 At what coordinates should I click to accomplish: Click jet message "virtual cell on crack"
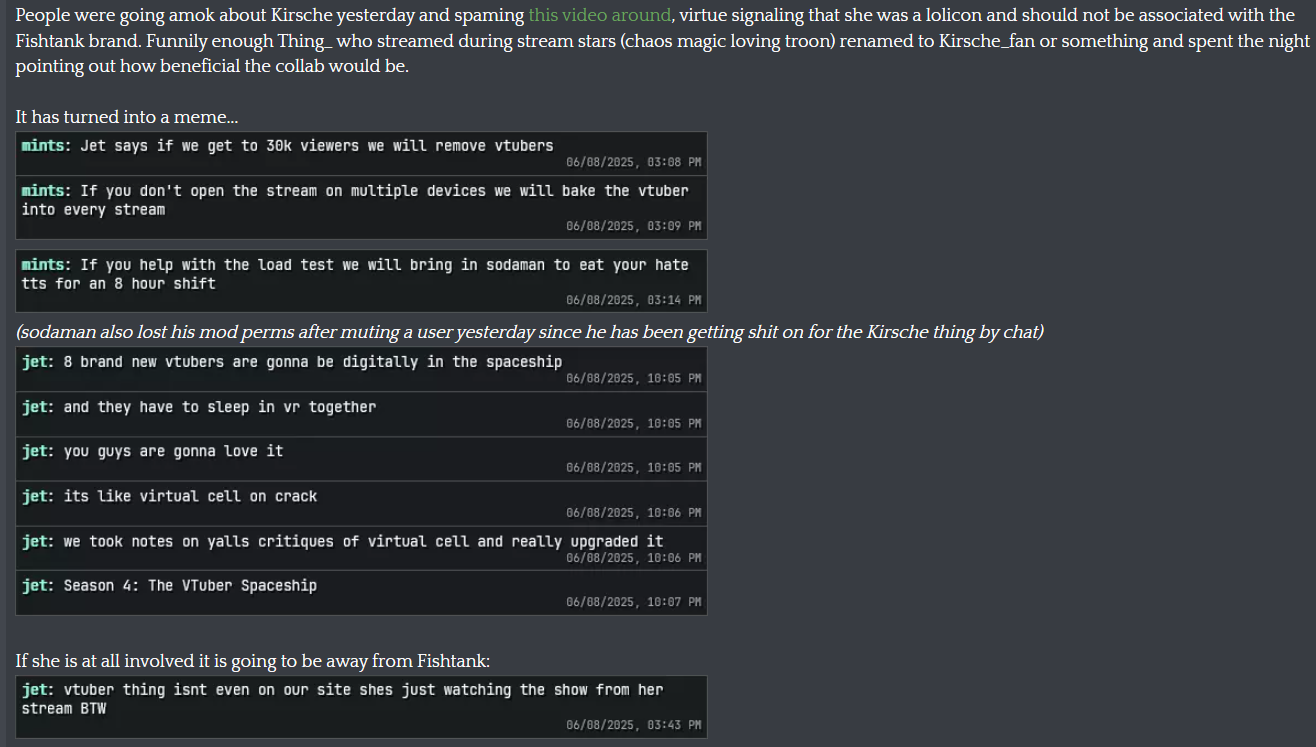[x=361, y=503]
